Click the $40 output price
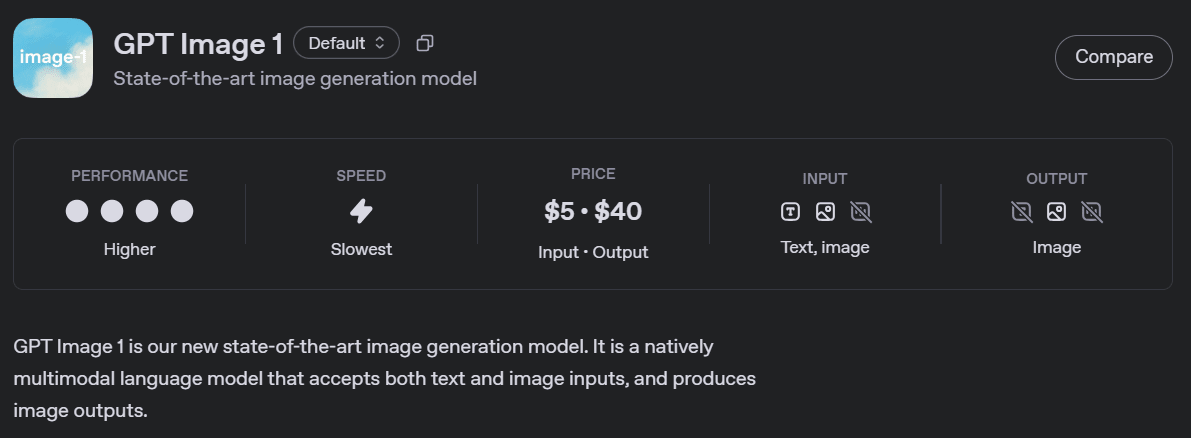This screenshot has height=438, width=1191. click(x=618, y=211)
